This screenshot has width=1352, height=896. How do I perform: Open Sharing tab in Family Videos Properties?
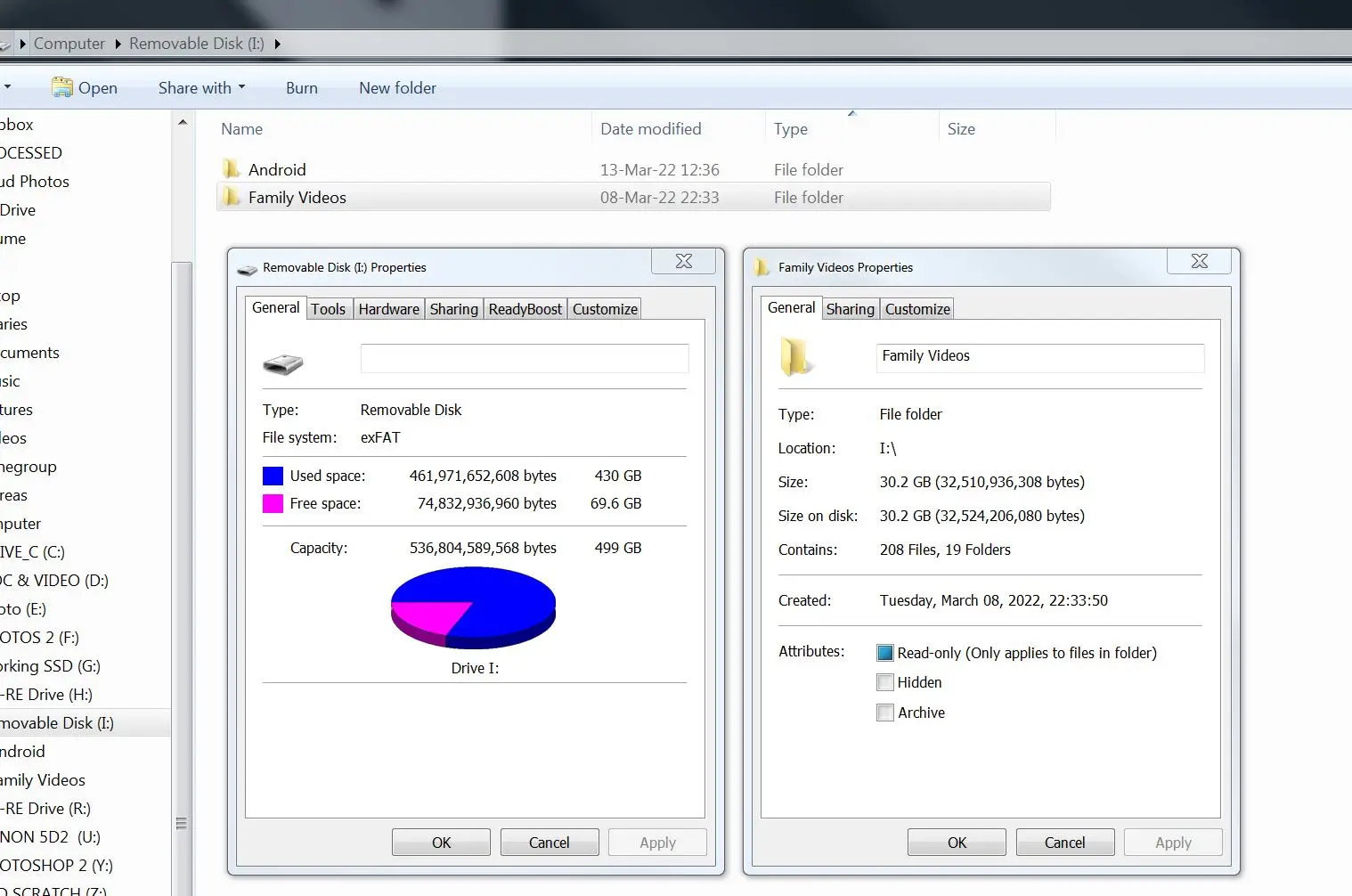850,309
